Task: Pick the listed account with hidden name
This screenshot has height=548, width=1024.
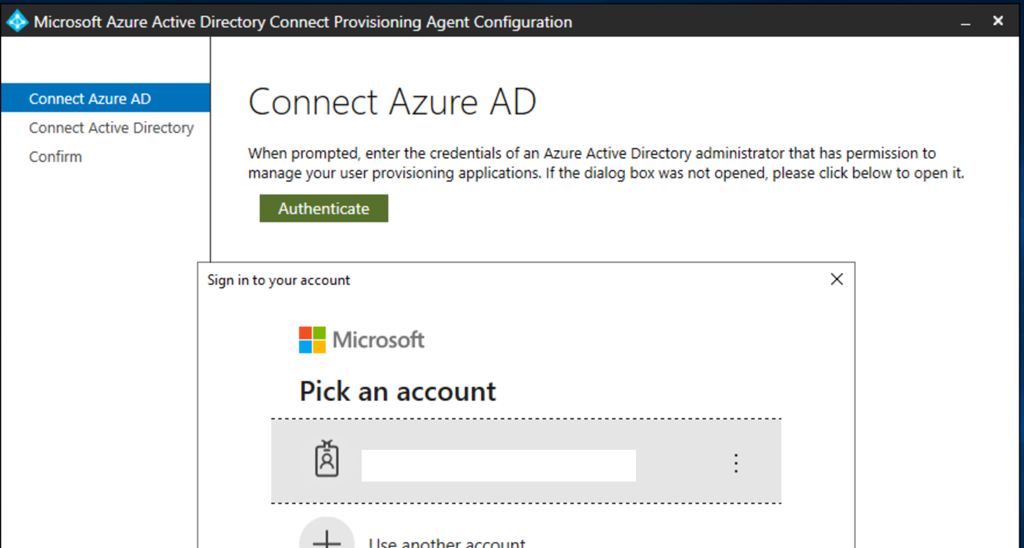Action: click(x=498, y=464)
